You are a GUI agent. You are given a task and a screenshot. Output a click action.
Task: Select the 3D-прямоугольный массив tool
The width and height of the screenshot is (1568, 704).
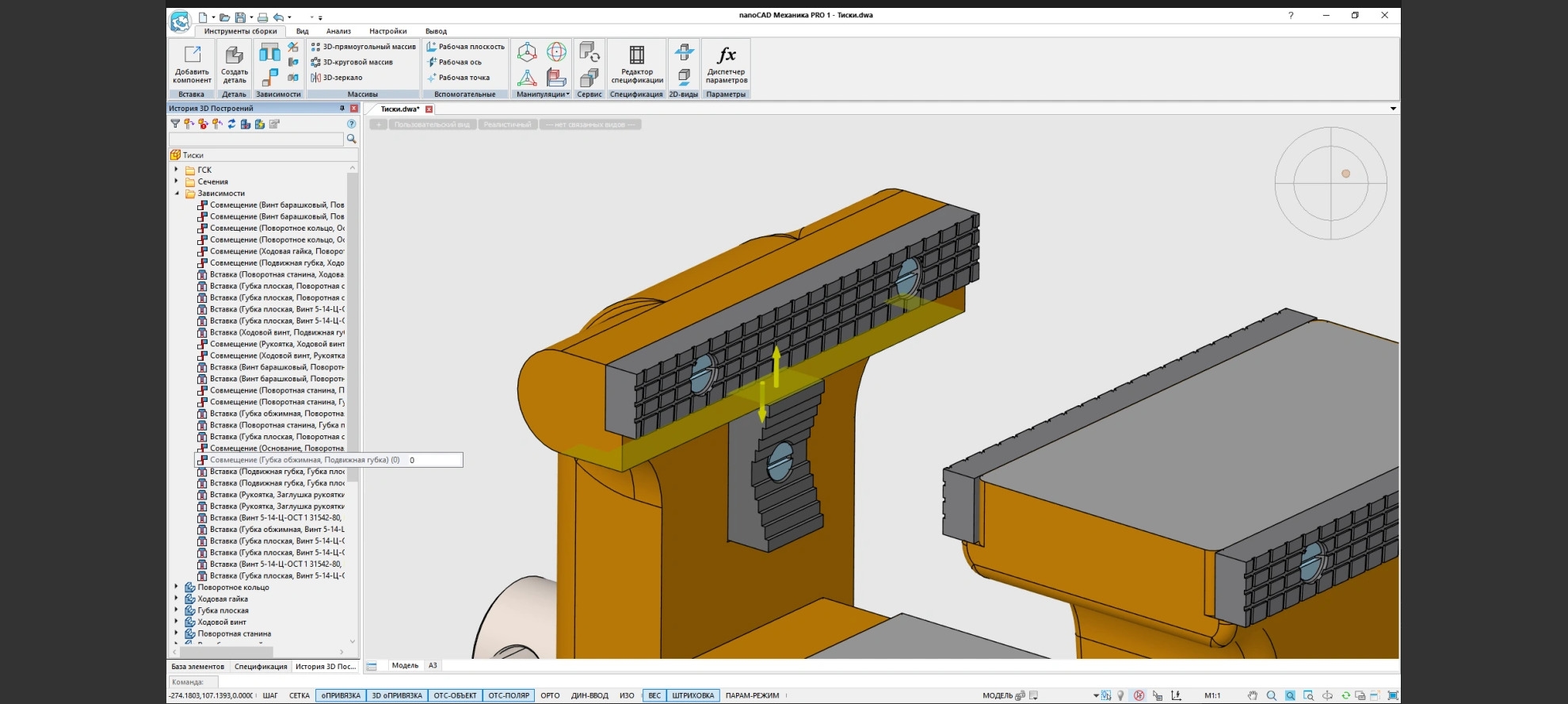tap(363, 47)
